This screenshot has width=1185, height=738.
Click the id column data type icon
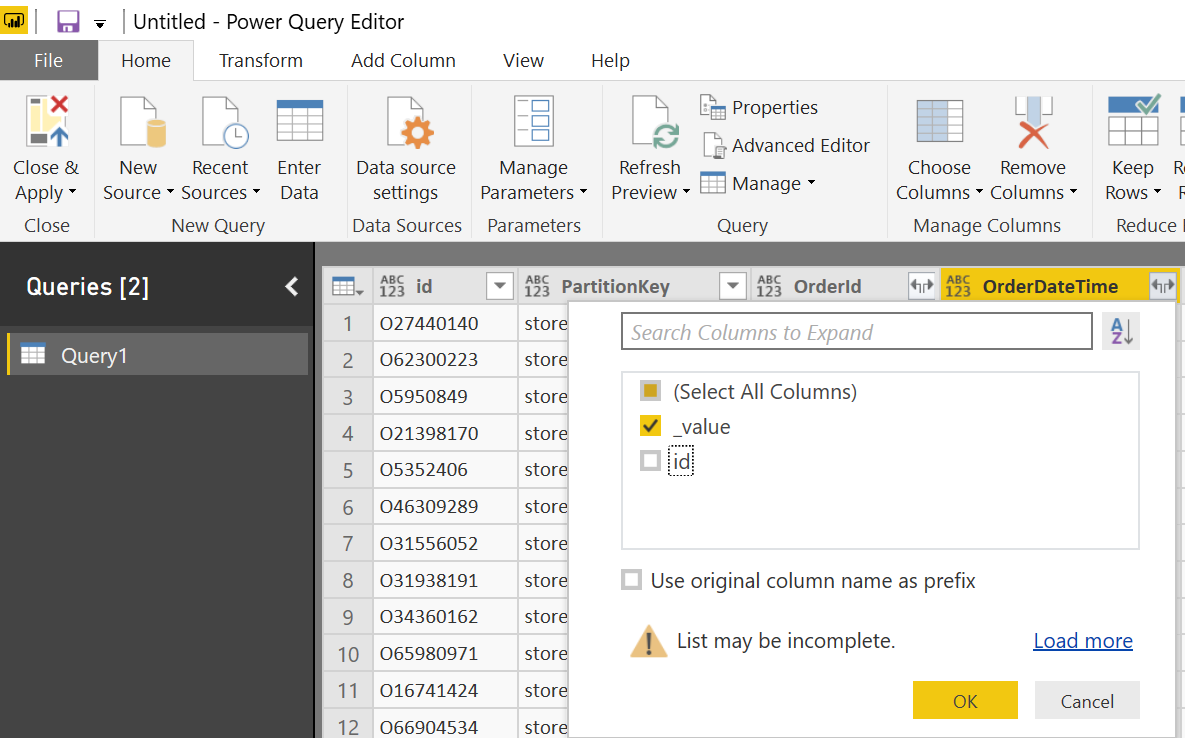coord(392,286)
